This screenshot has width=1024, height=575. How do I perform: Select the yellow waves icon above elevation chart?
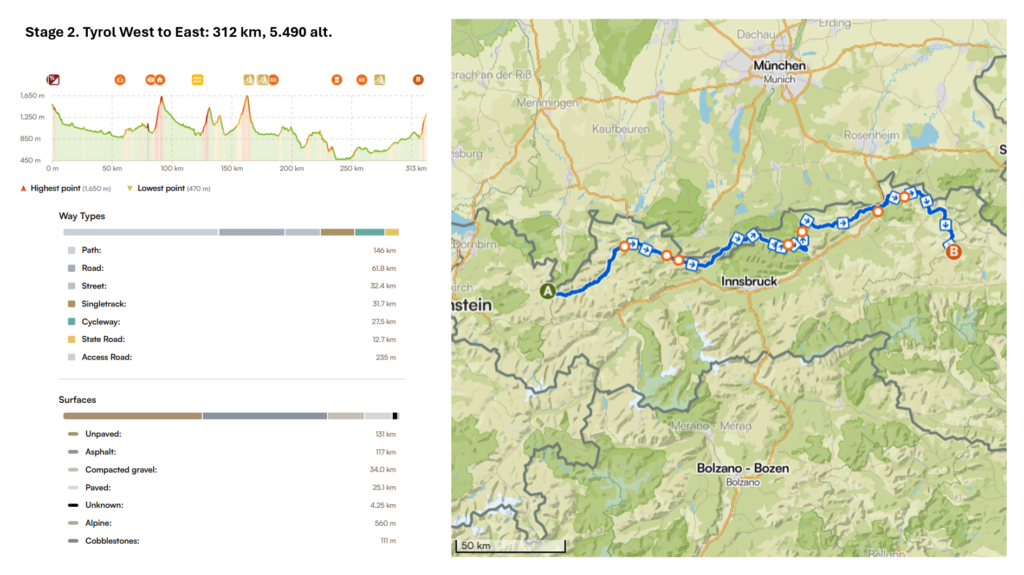click(198, 79)
